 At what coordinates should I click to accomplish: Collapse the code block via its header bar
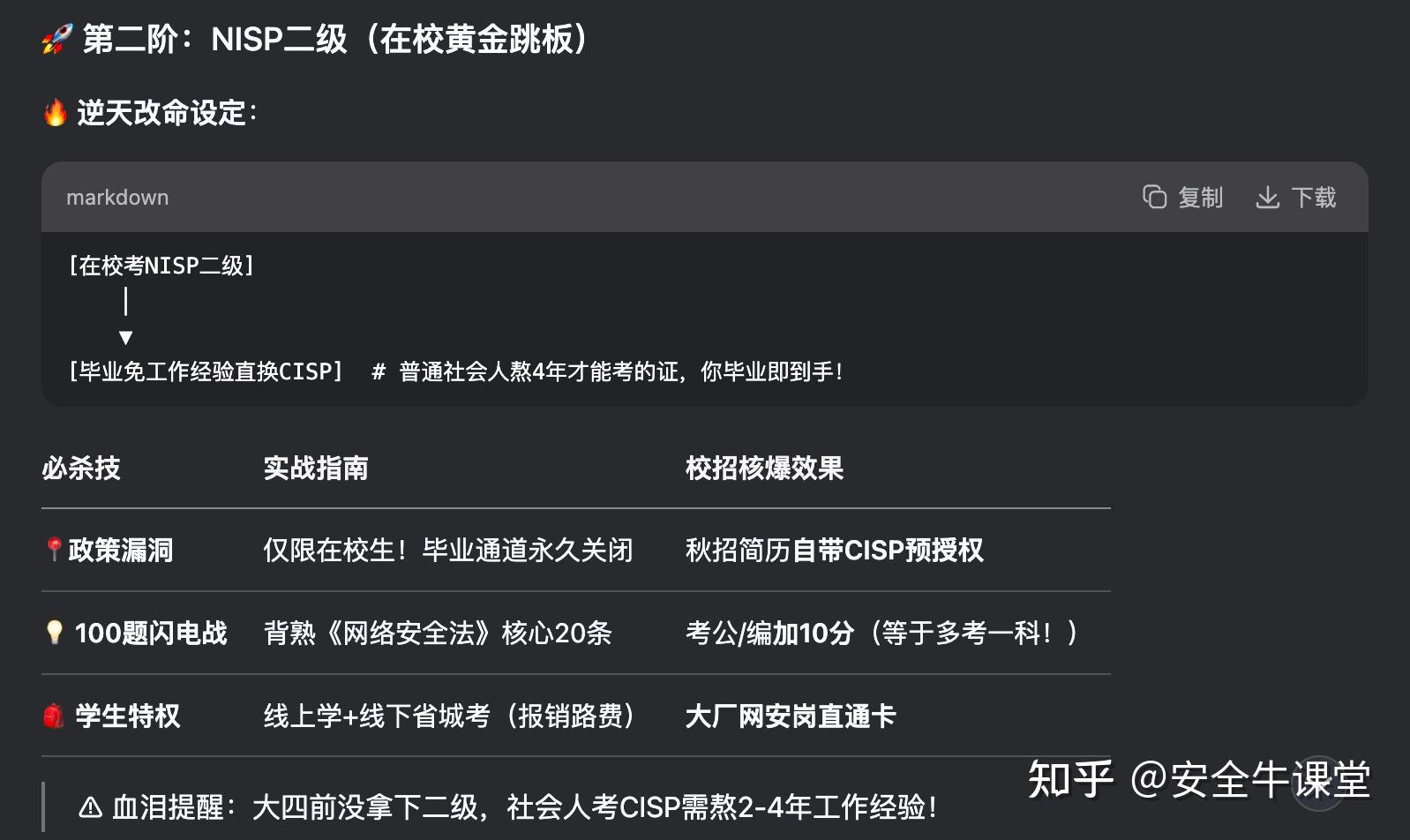tap(618, 197)
